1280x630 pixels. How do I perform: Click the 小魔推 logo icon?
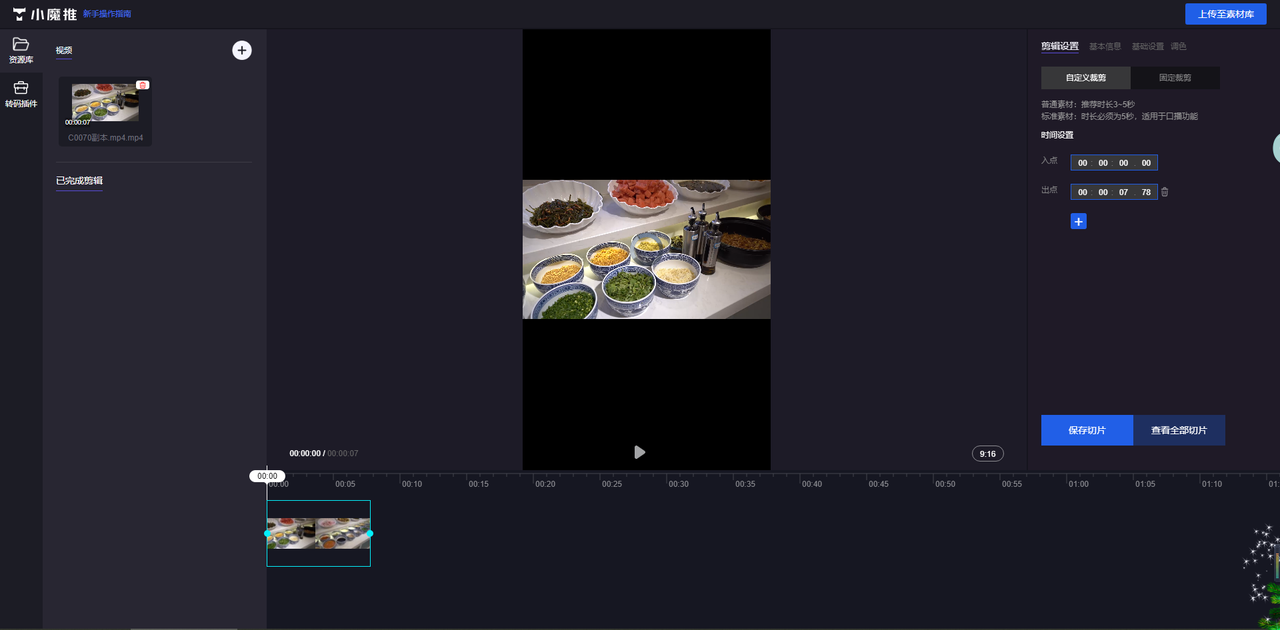click(x=19, y=14)
